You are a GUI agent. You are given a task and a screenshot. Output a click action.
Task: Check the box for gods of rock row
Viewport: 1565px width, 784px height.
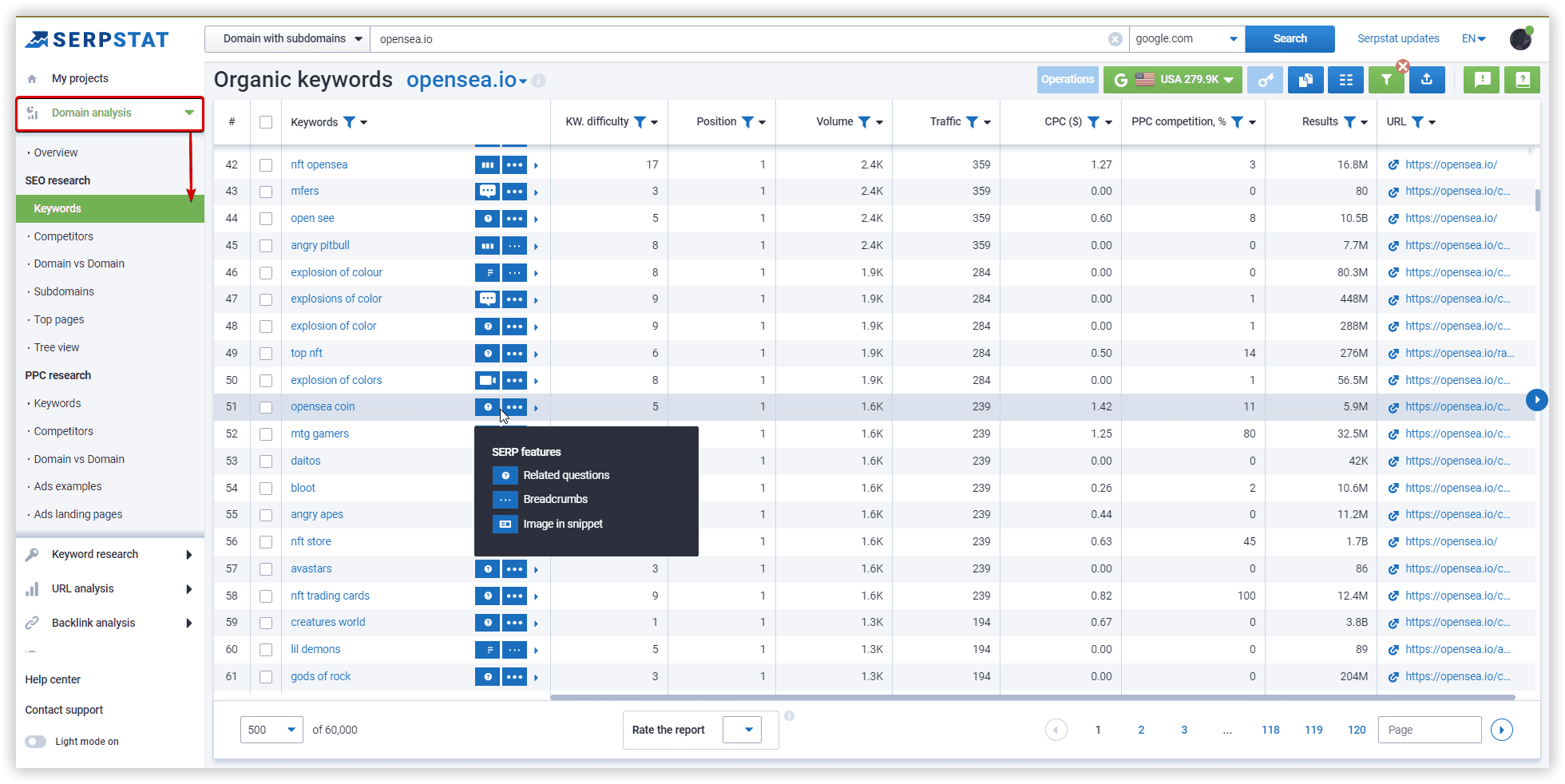pyautogui.click(x=266, y=677)
